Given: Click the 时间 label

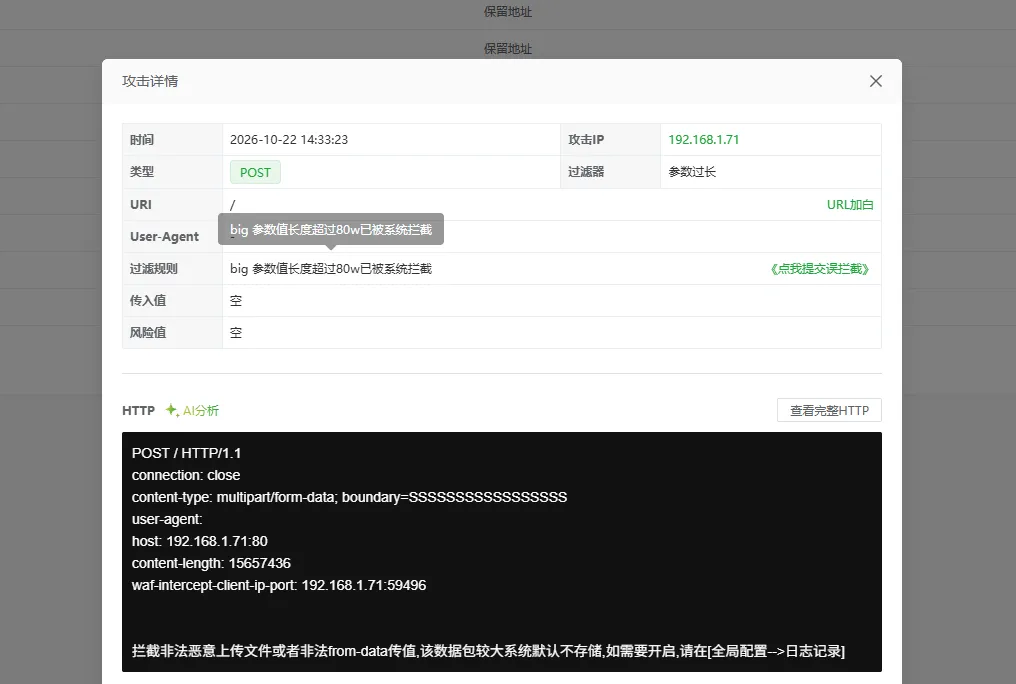Looking at the screenshot, I should 141,139.
